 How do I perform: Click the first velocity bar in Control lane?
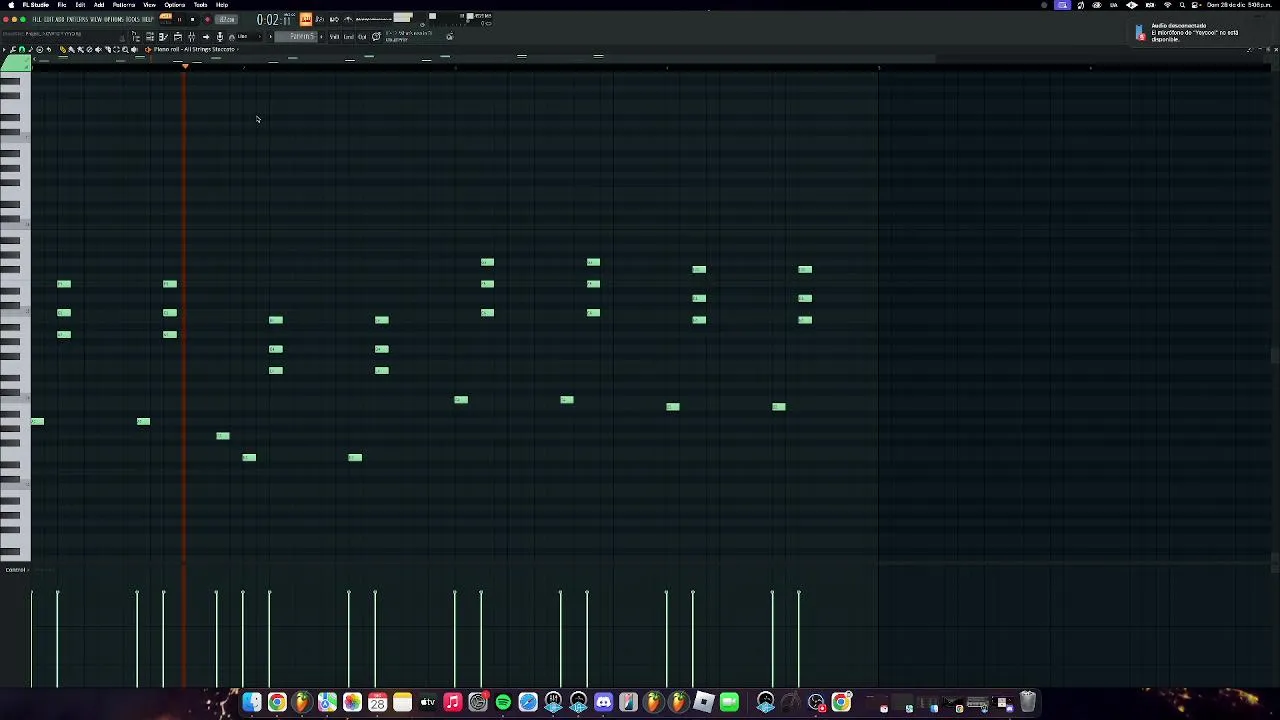click(x=31, y=639)
